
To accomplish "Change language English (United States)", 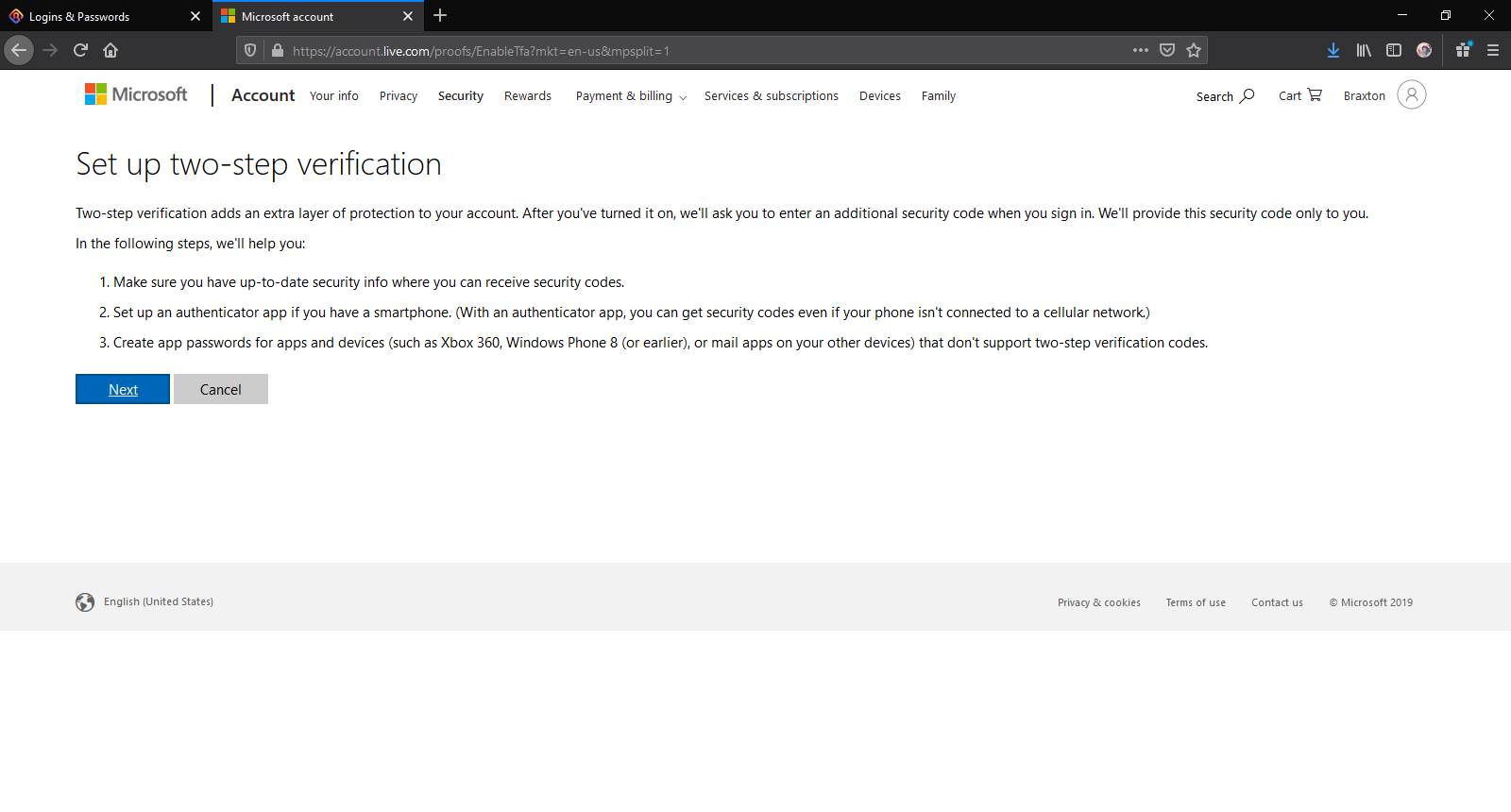I will point(159,601).
